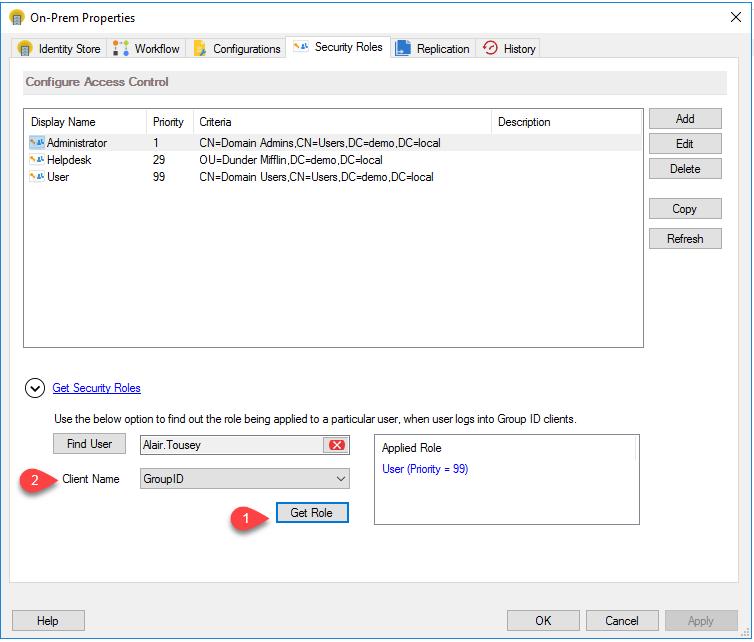
Task: Click the Get Role button
Action: click(312, 513)
